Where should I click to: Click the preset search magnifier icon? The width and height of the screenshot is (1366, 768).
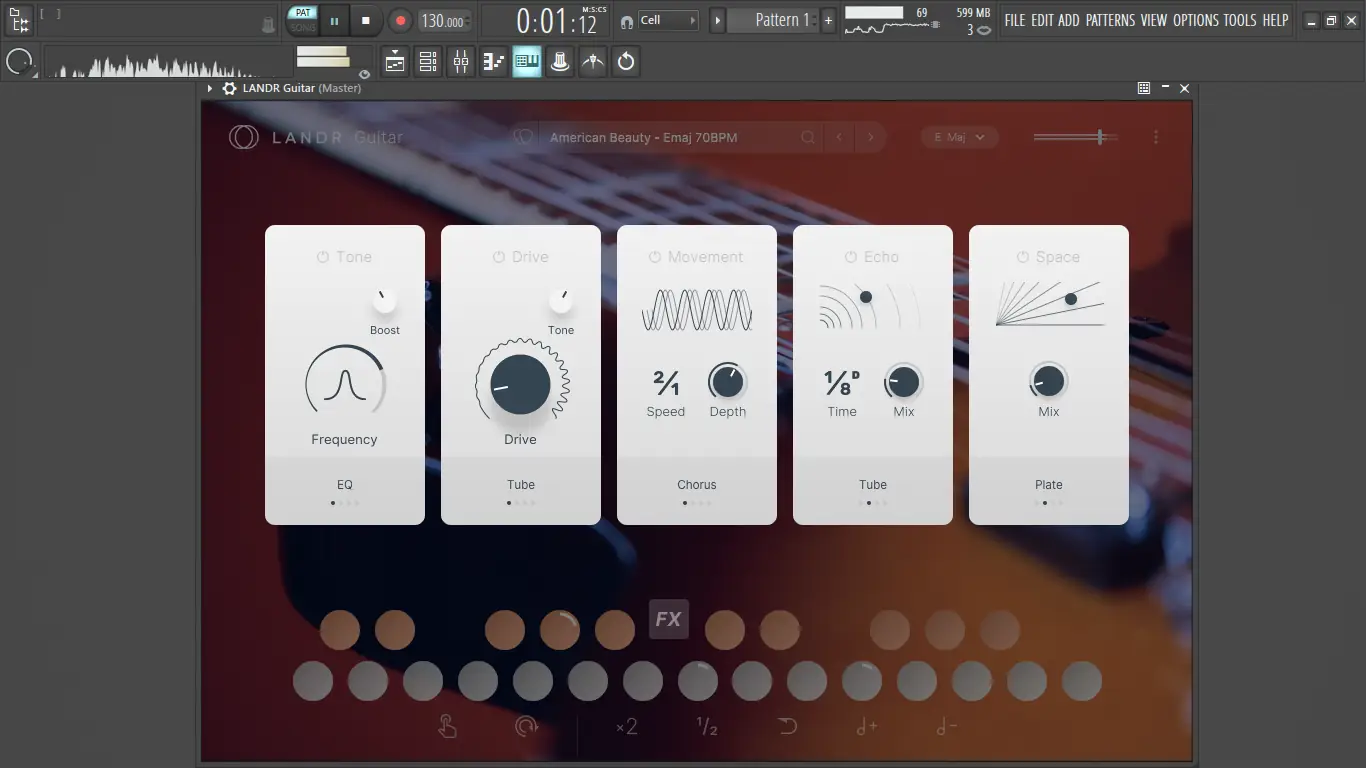coord(808,137)
